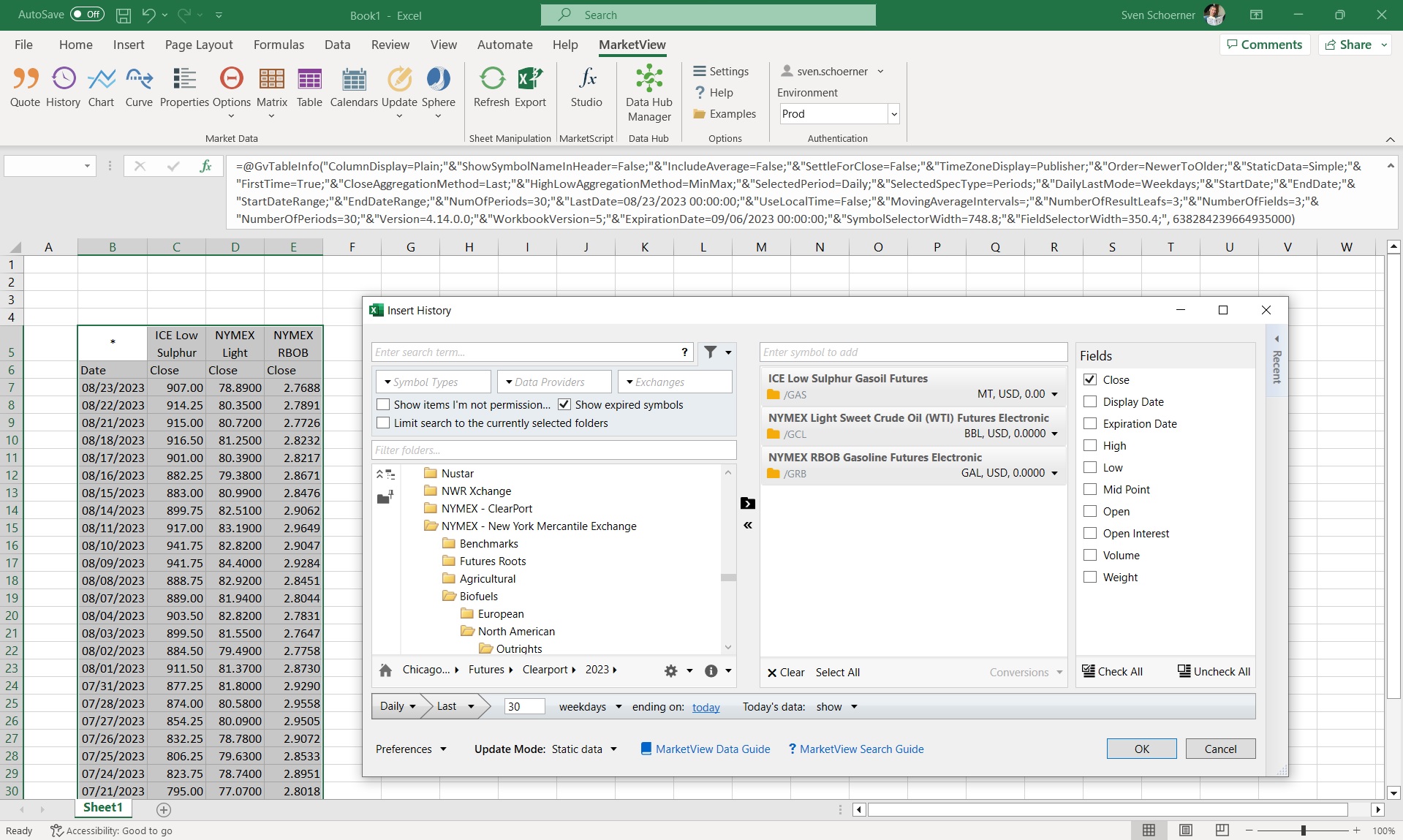The image size is (1403, 840).
Task: Open the Options tool in Market Data
Action: click(231, 91)
